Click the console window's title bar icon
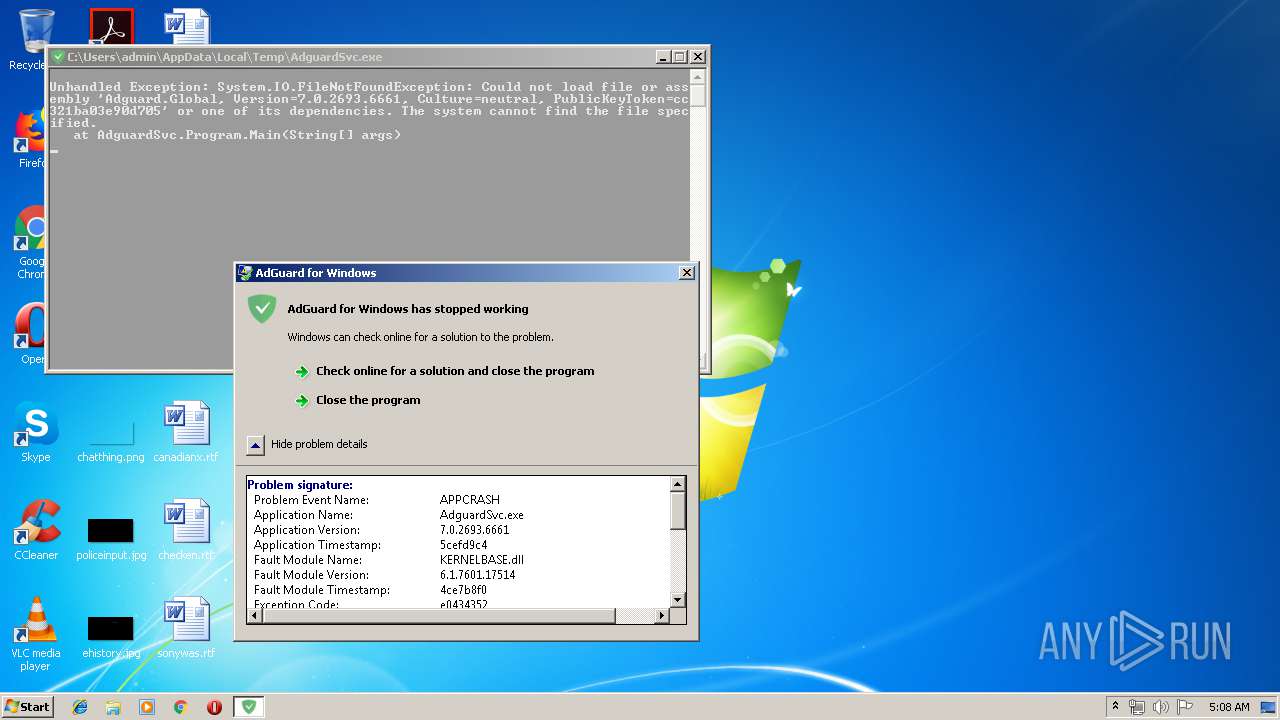This screenshot has width=1280, height=720. pyautogui.click(x=58, y=57)
